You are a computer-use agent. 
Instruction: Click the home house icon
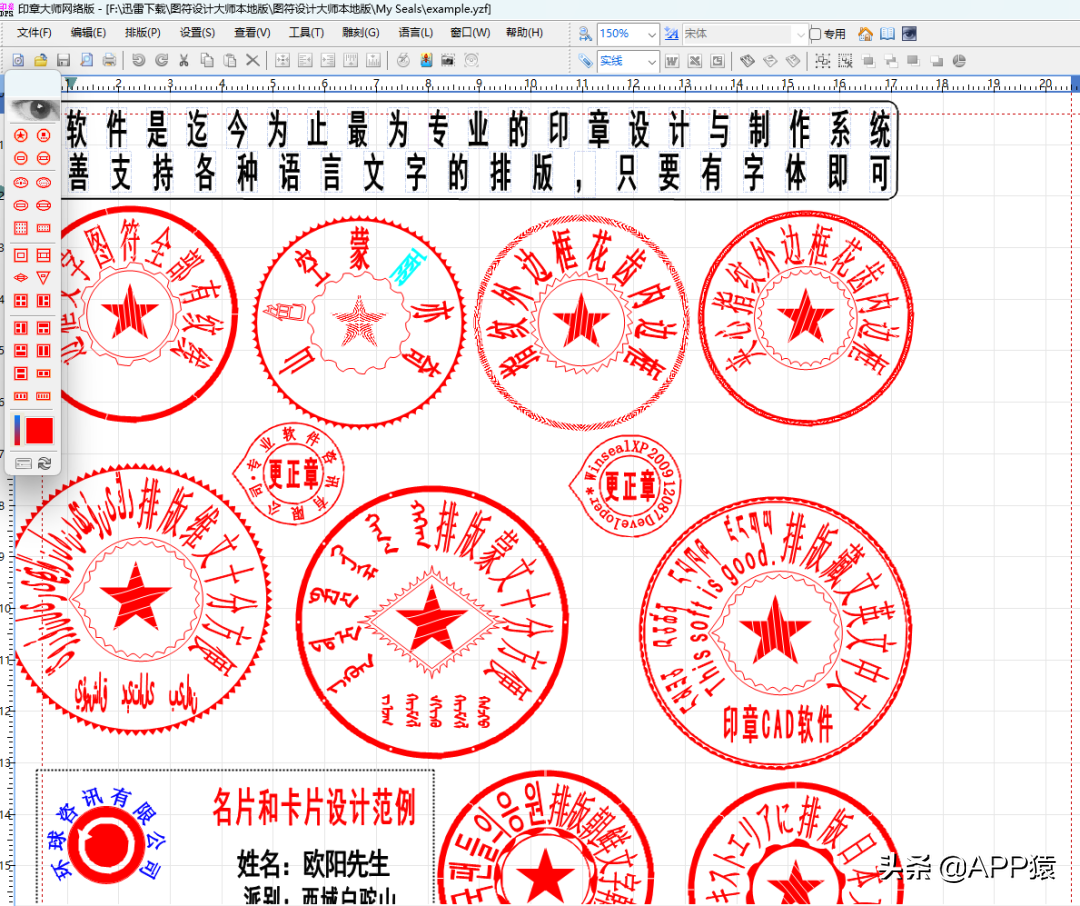(866, 33)
